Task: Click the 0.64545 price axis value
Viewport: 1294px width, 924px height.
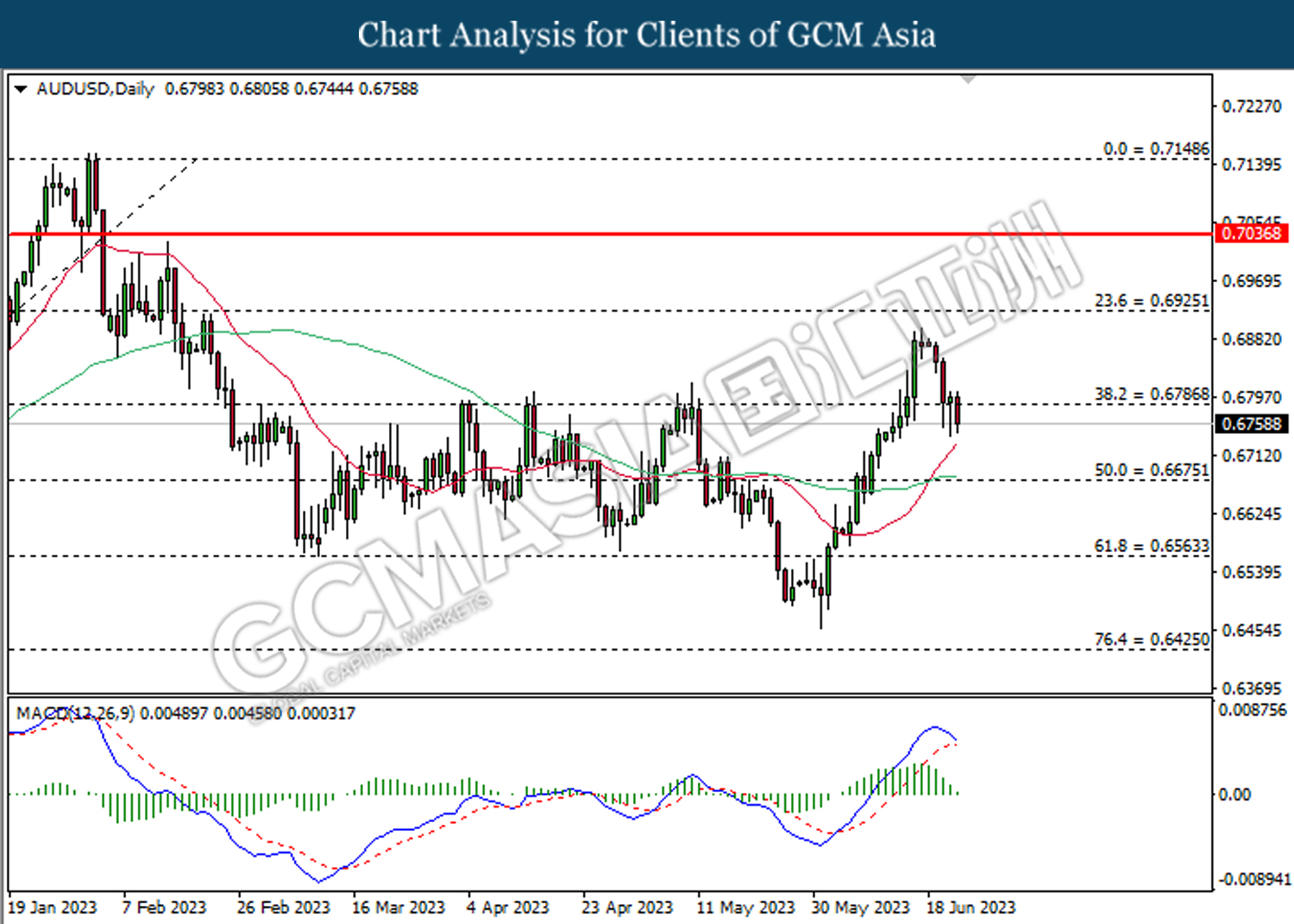Action: [x=1252, y=630]
